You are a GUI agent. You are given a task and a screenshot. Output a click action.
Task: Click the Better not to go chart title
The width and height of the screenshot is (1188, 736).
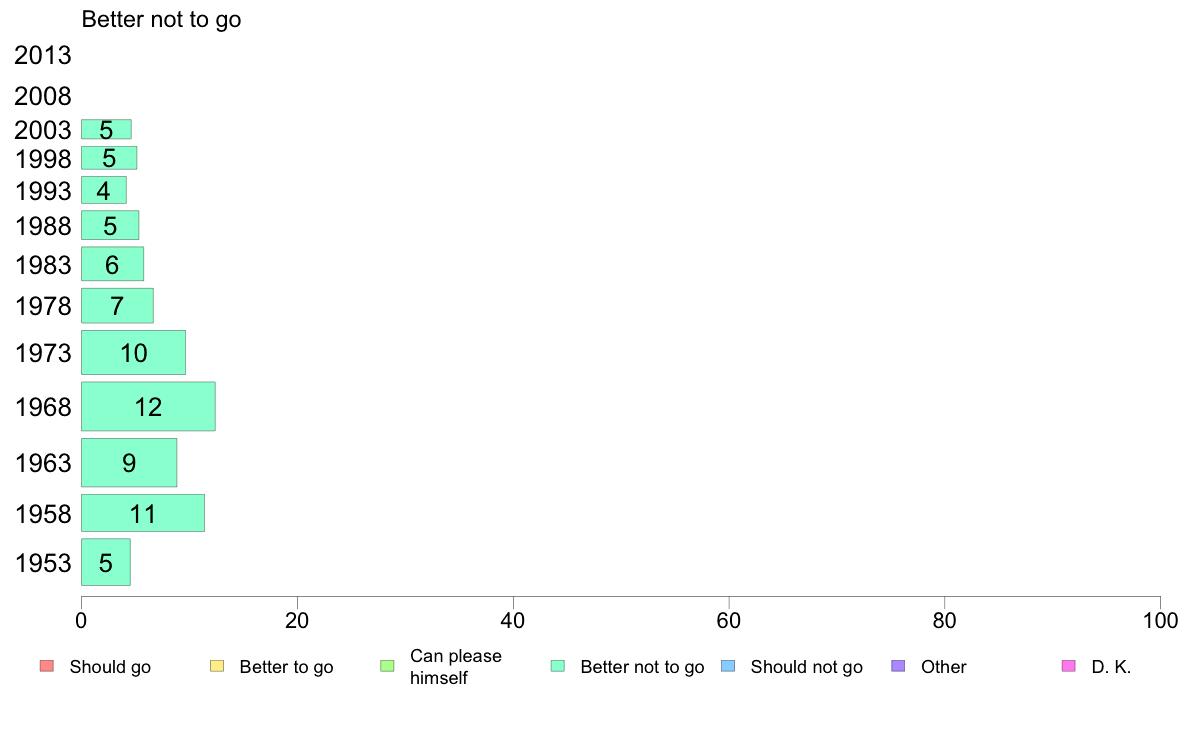tap(161, 20)
